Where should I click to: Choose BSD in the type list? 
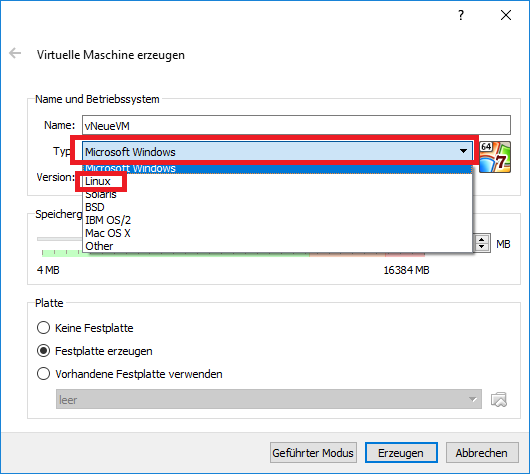[277, 207]
